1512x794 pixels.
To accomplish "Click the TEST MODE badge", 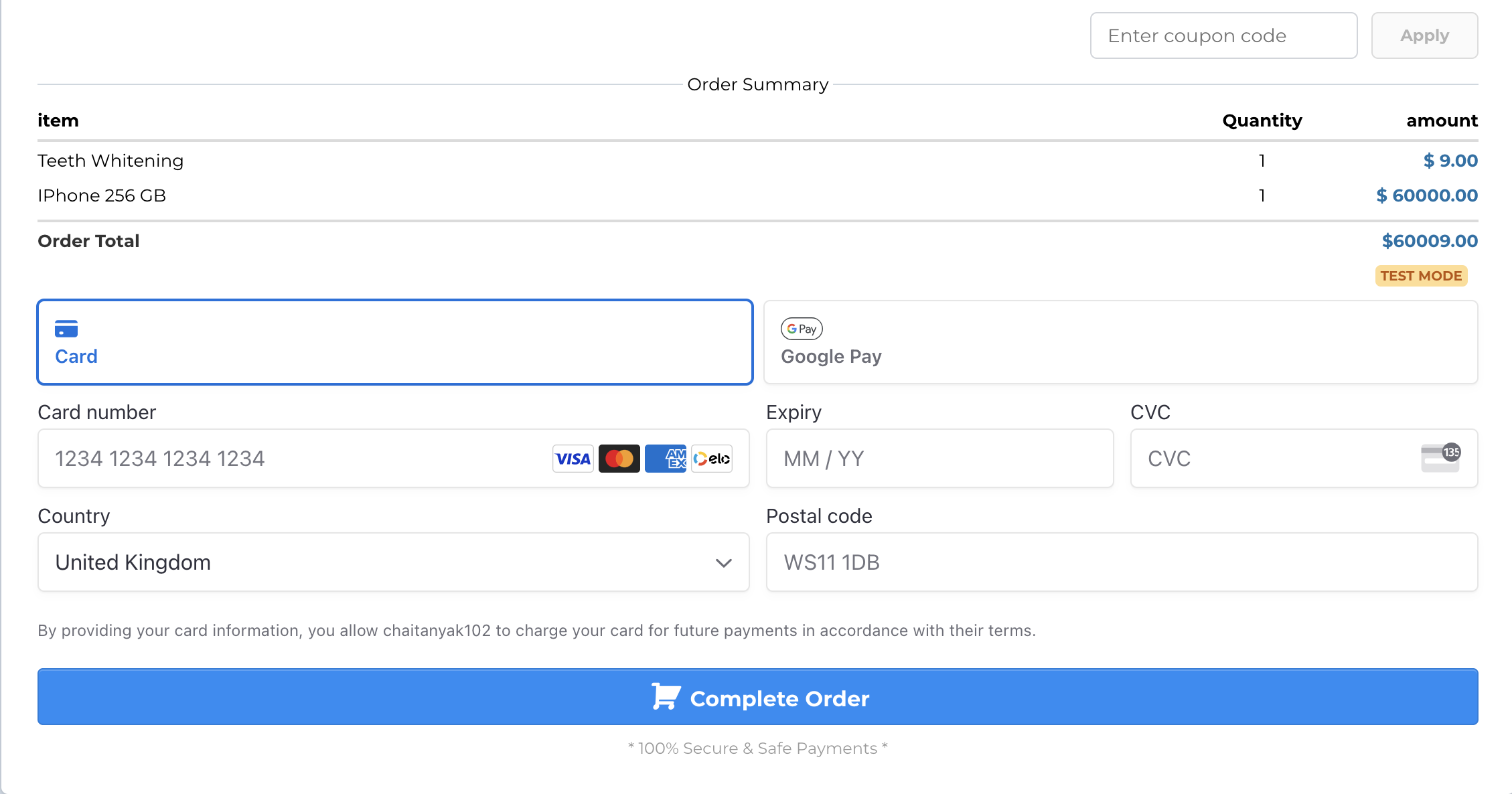I will [1421, 276].
